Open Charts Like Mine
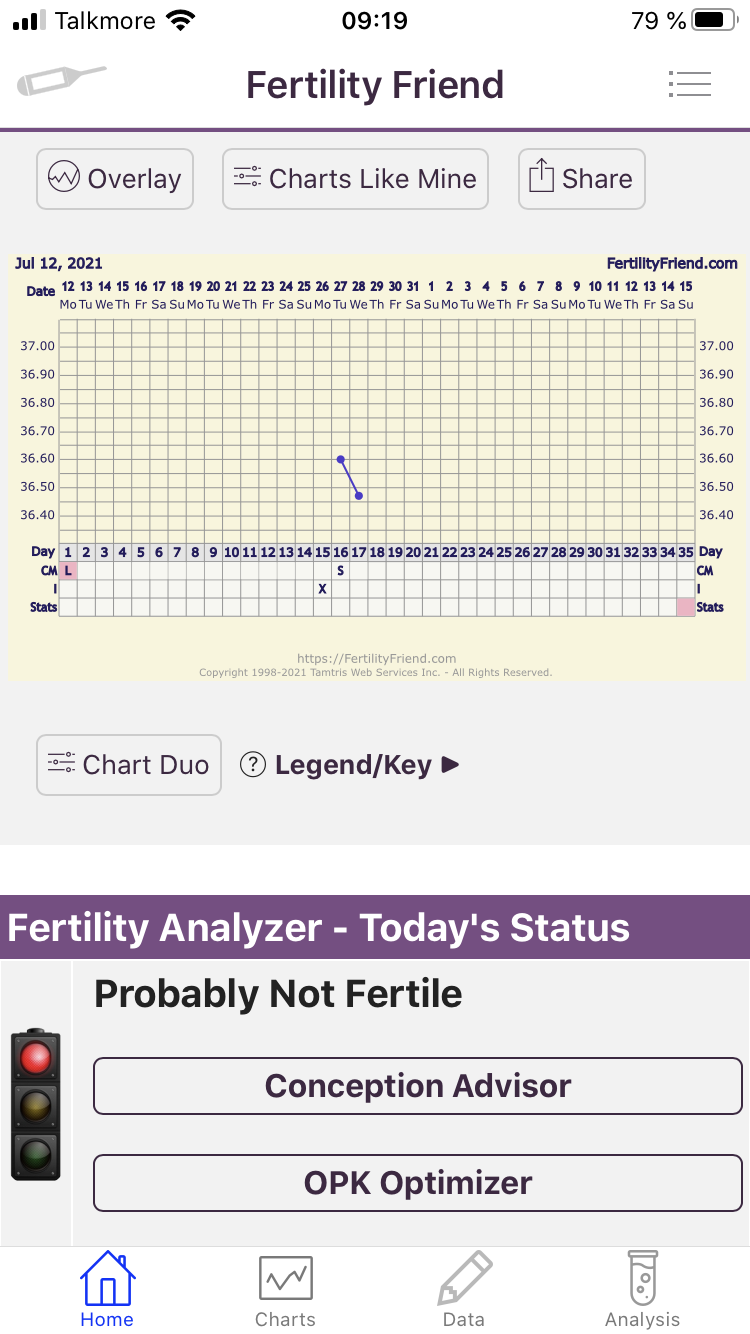 [x=355, y=179]
